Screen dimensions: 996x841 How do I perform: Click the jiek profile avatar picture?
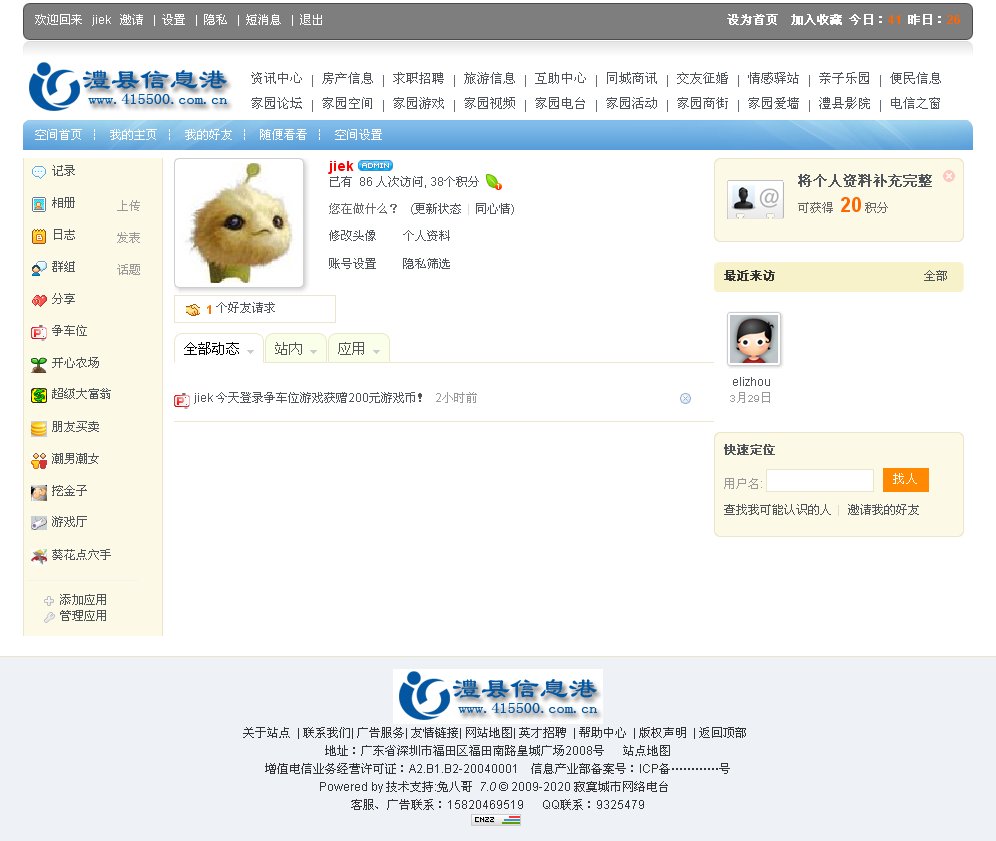(239, 223)
